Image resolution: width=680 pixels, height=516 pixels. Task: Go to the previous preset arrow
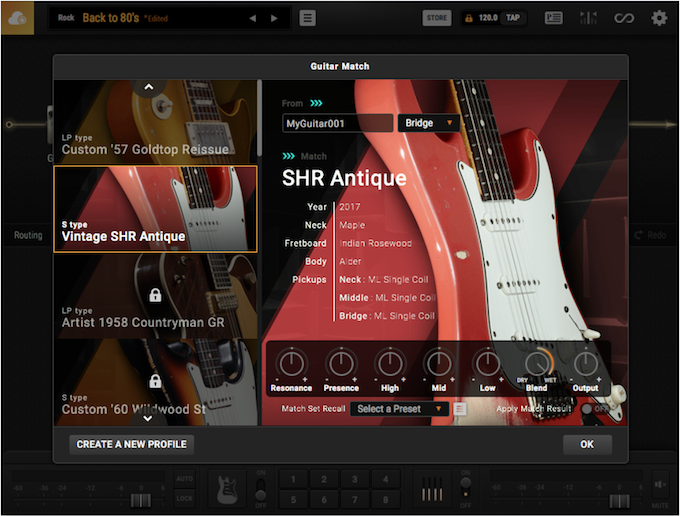pyautogui.click(x=253, y=18)
